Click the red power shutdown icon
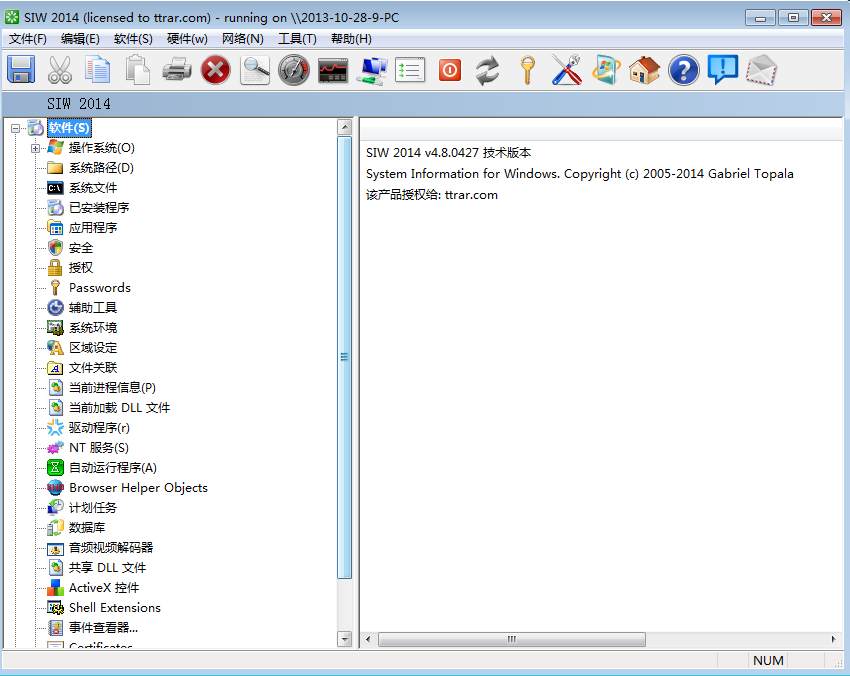Viewport: 850px width, 676px height. pos(450,70)
